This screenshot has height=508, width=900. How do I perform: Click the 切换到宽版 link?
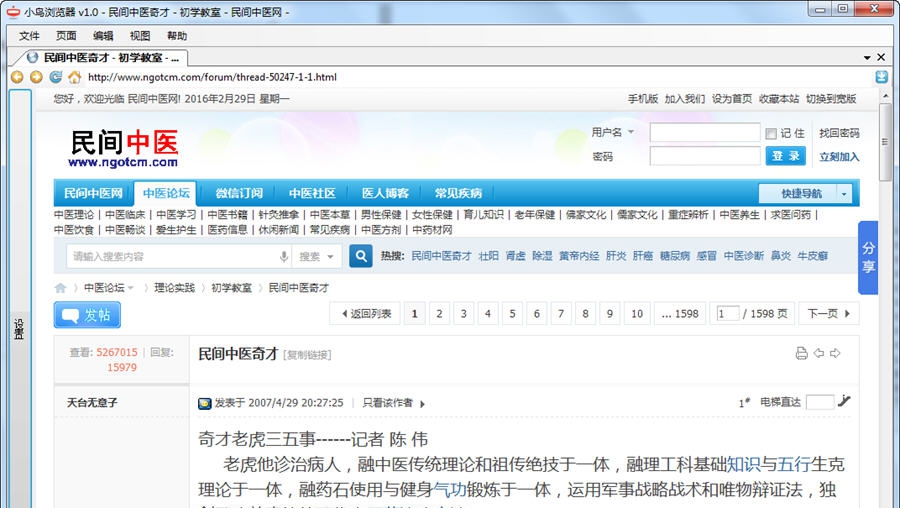click(x=831, y=99)
